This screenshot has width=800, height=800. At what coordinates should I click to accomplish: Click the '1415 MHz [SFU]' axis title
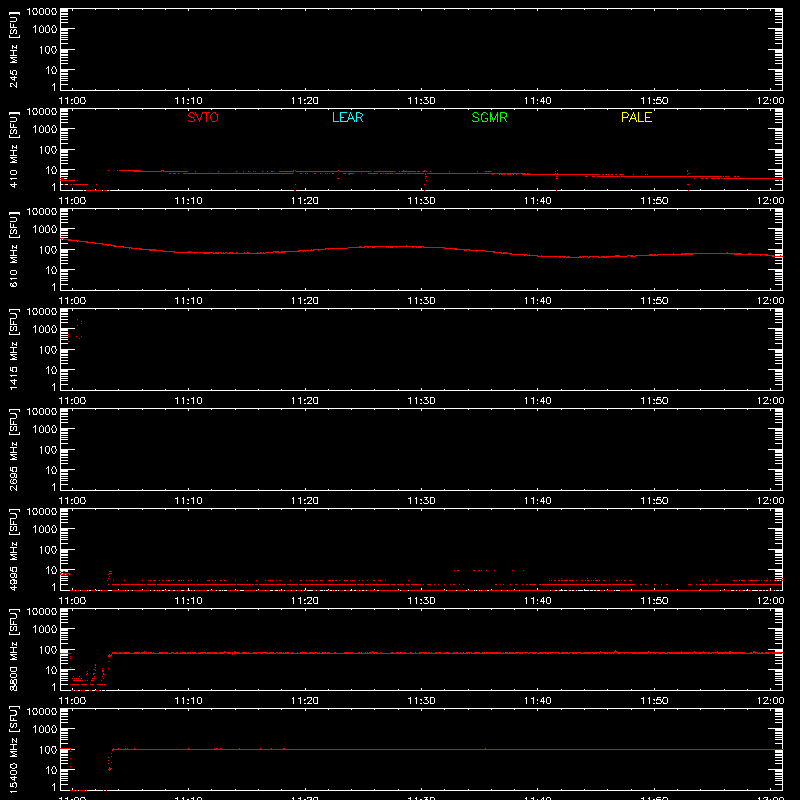pyautogui.click(x=14, y=349)
